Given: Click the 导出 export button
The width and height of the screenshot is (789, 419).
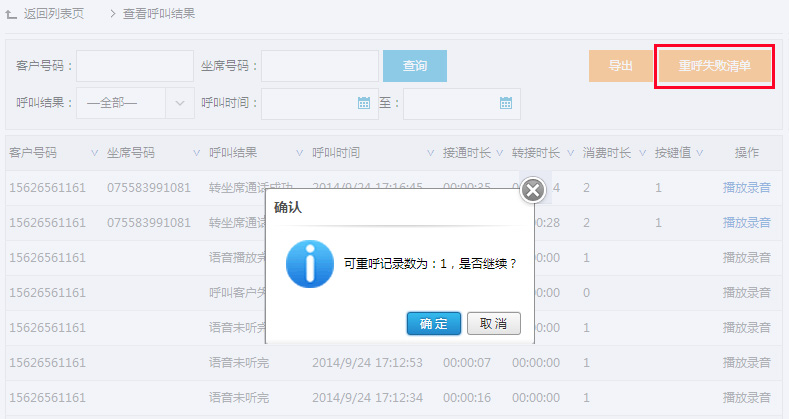Looking at the screenshot, I should click(620, 66).
